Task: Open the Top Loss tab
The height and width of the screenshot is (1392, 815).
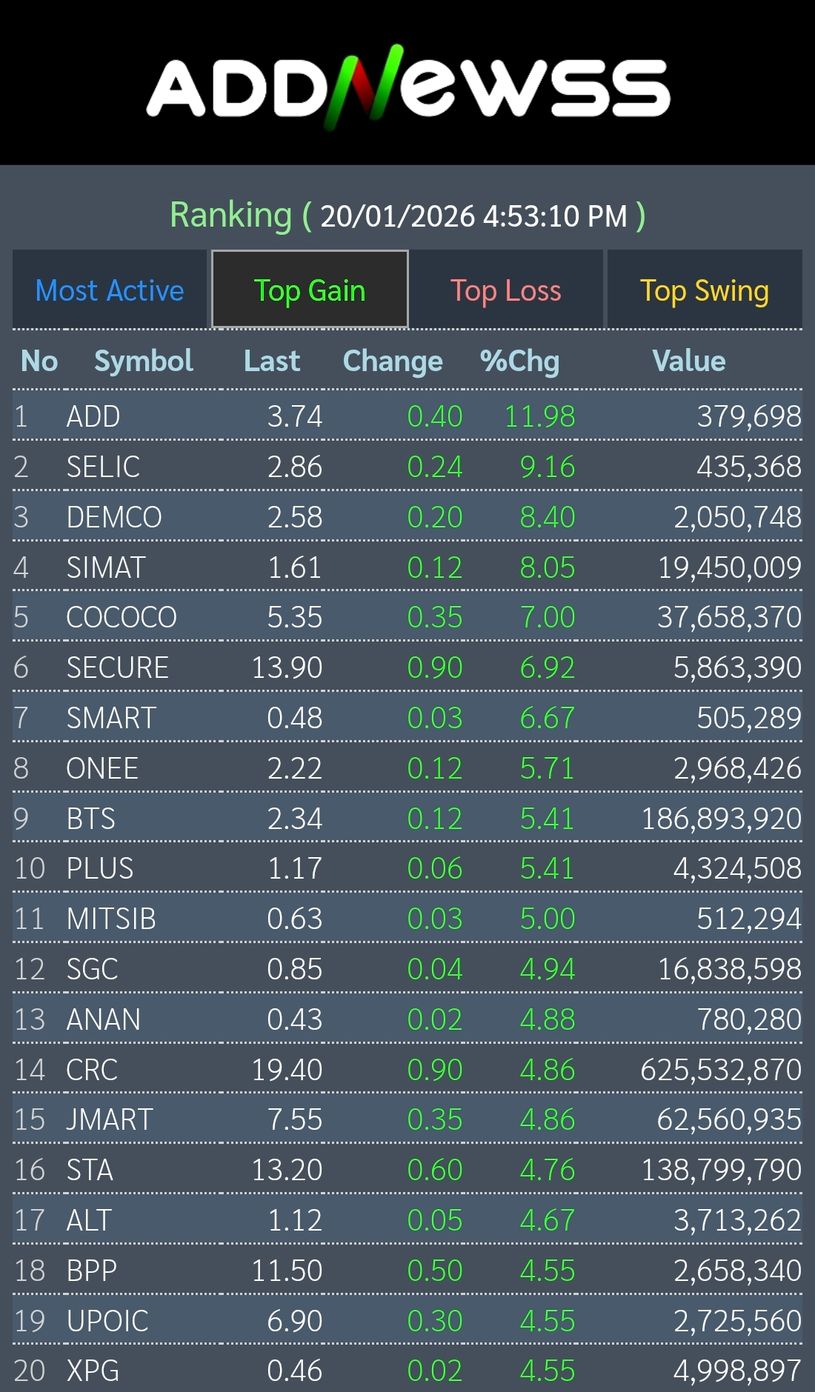Action: [x=506, y=291]
